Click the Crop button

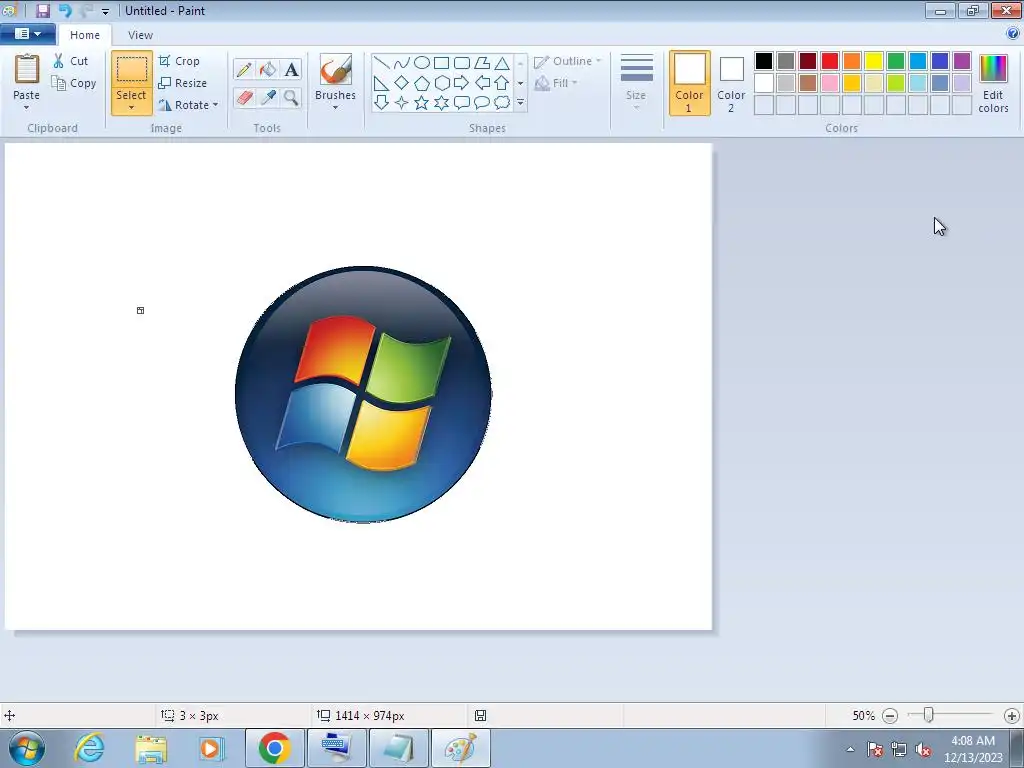point(179,61)
